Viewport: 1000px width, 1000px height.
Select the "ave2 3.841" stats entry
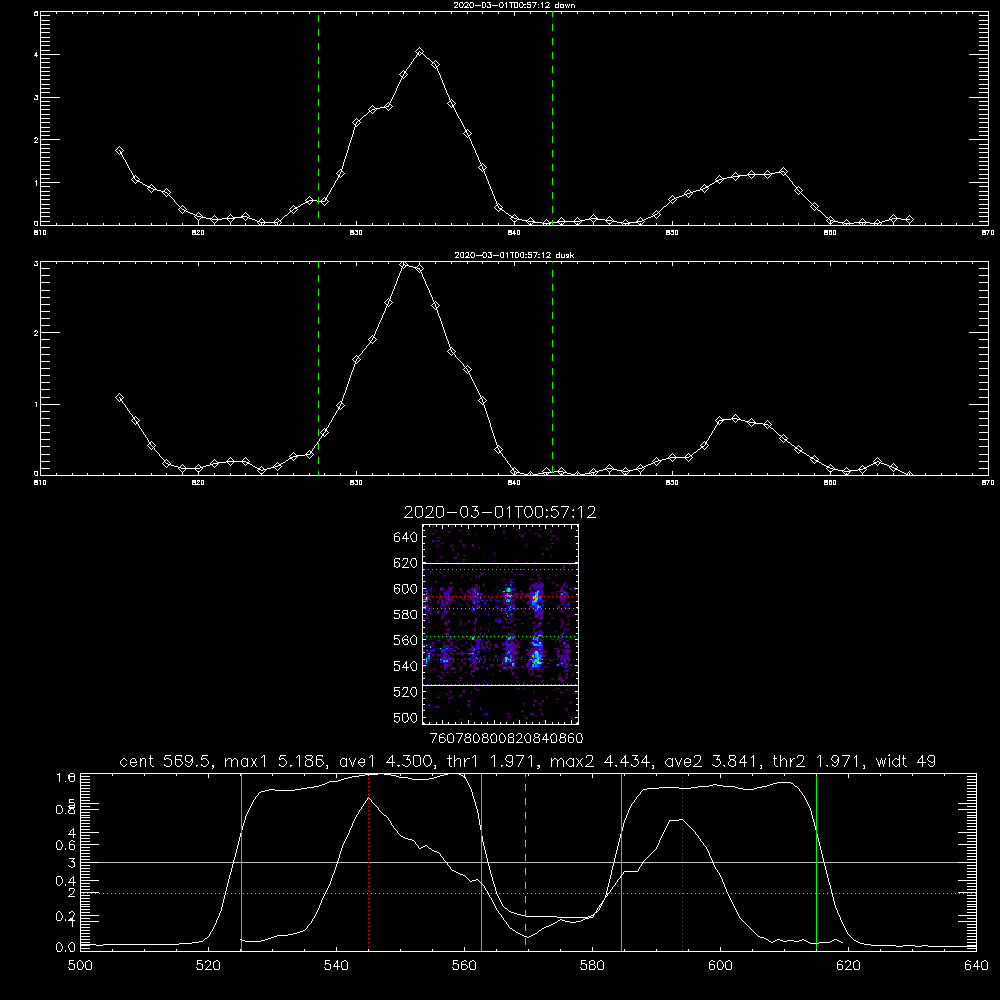tap(712, 761)
